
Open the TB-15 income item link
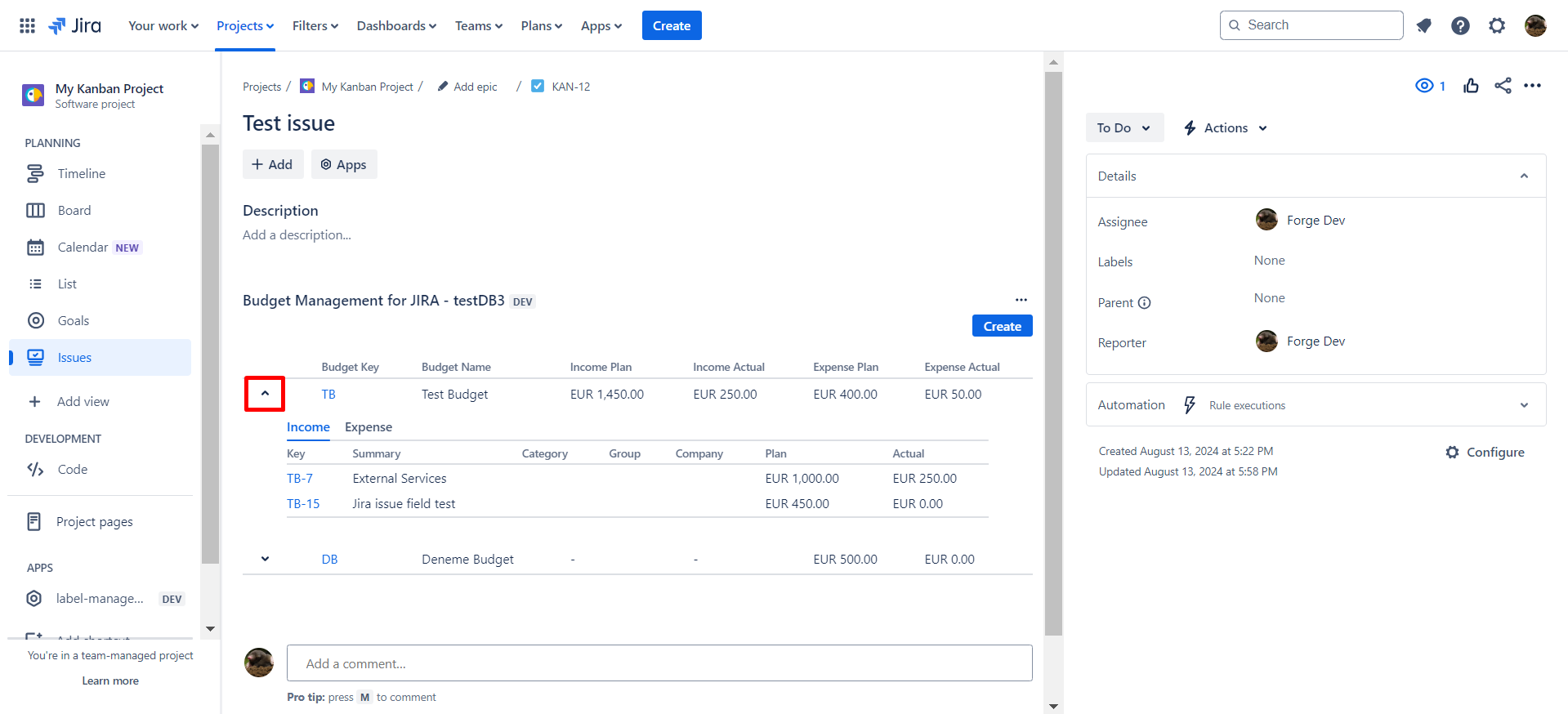pyautogui.click(x=303, y=503)
